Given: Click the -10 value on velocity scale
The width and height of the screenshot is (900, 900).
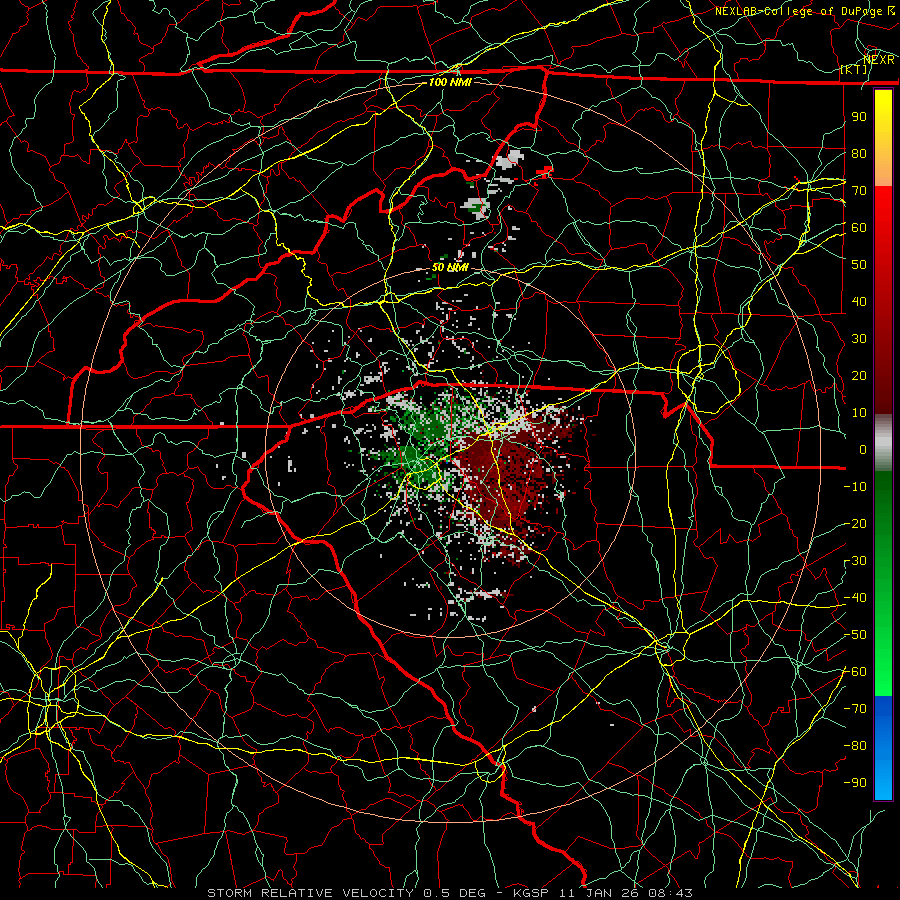Looking at the screenshot, I should coord(855,487).
